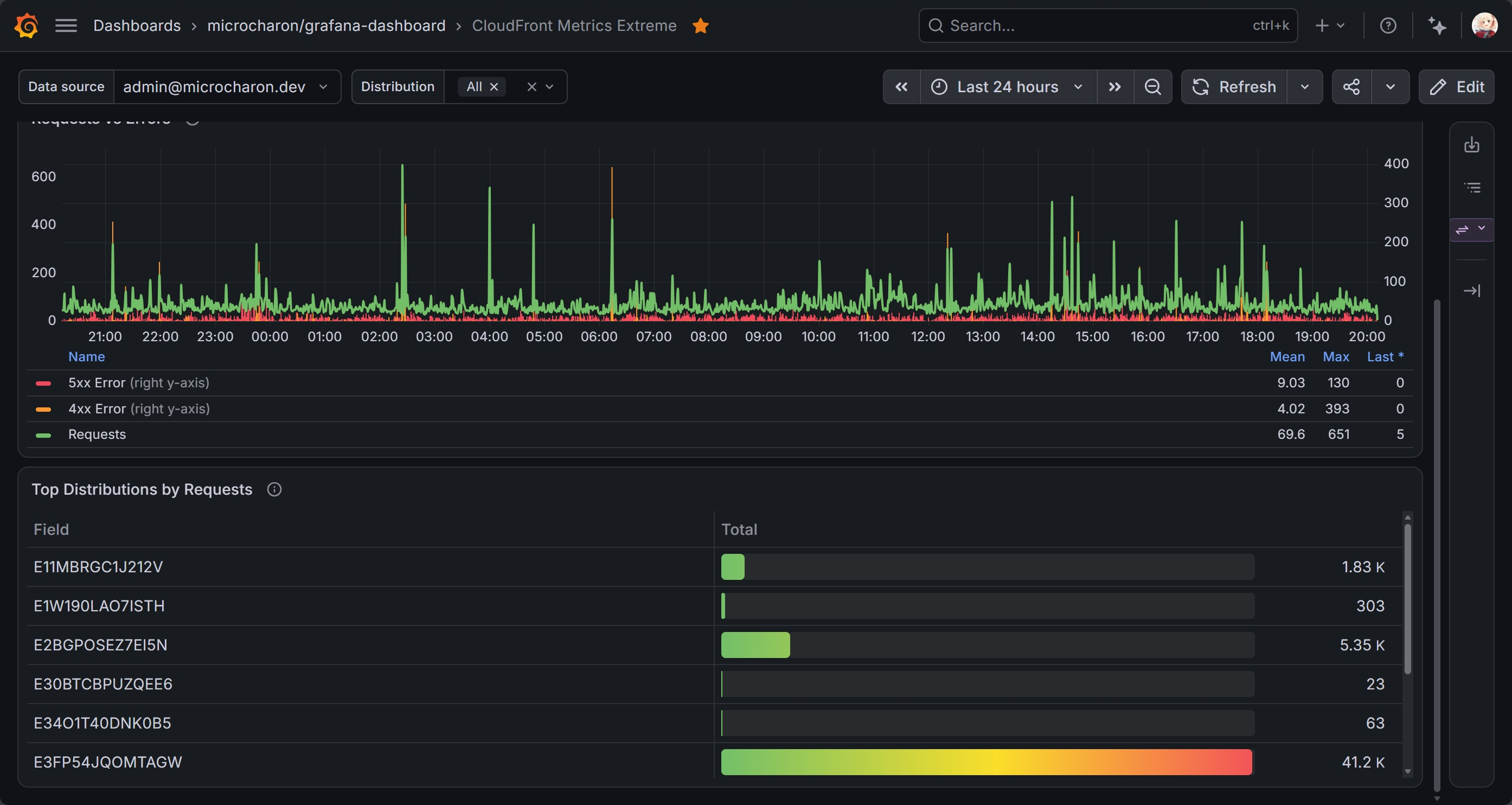
Task: Shift time range backward with double-left arrows
Action: [x=901, y=87]
